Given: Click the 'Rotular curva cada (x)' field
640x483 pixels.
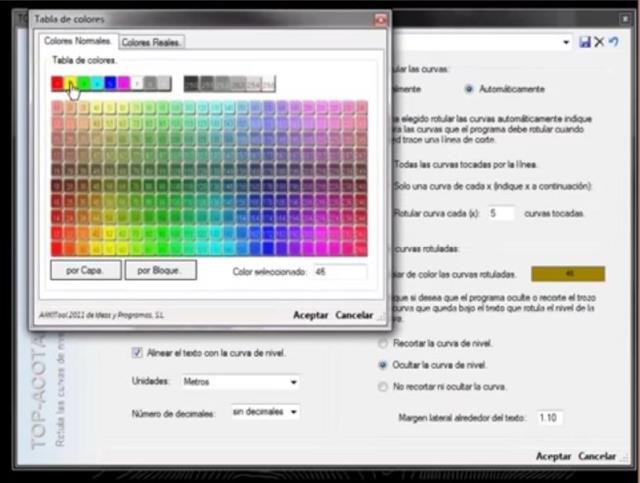Looking at the screenshot, I should coord(501,213).
